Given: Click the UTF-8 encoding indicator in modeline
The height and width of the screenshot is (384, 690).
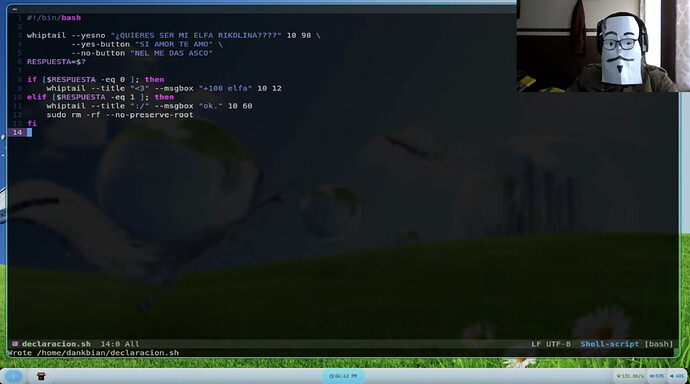Looking at the screenshot, I should 558,344.
